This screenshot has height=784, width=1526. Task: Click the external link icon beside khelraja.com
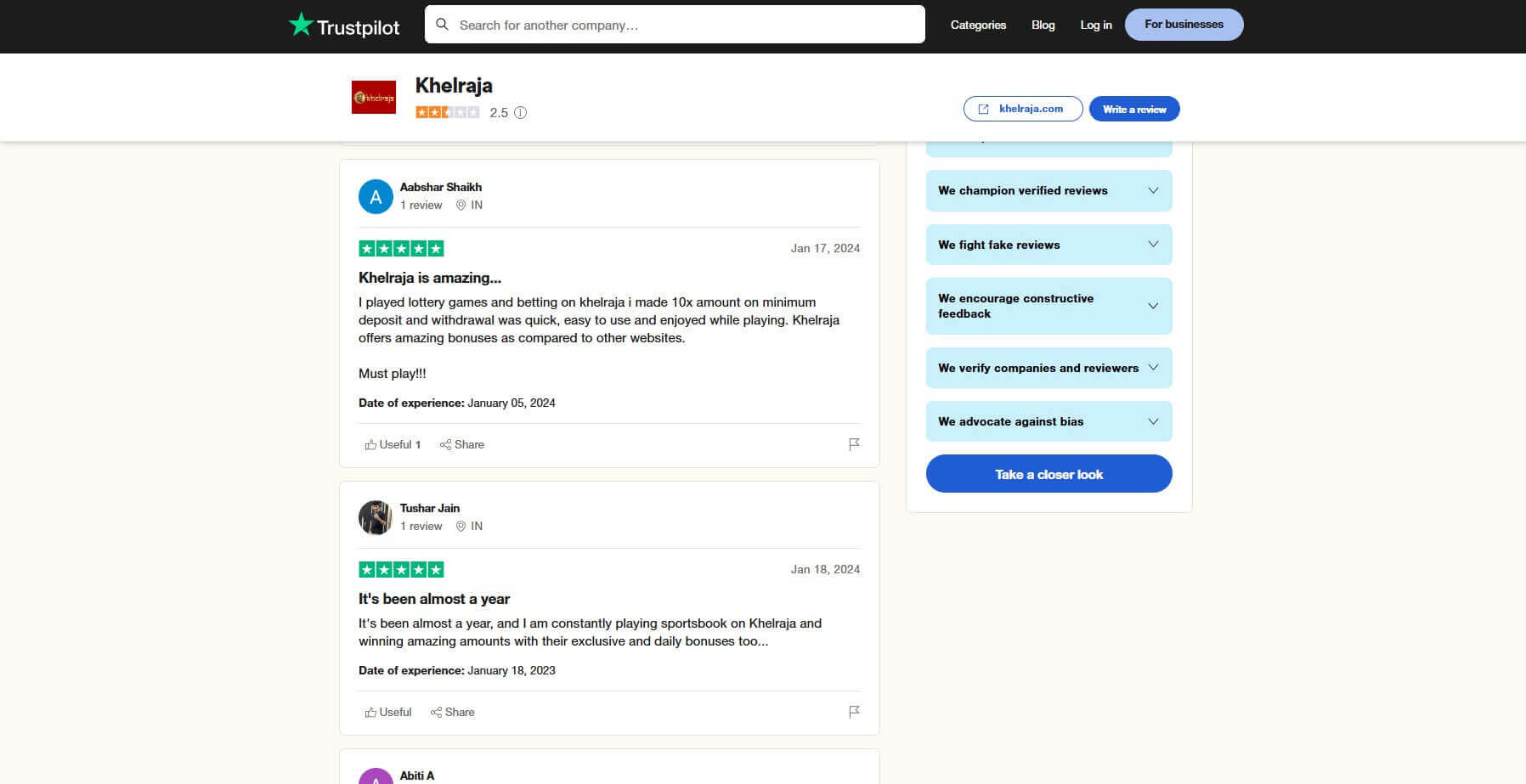(x=984, y=109)
